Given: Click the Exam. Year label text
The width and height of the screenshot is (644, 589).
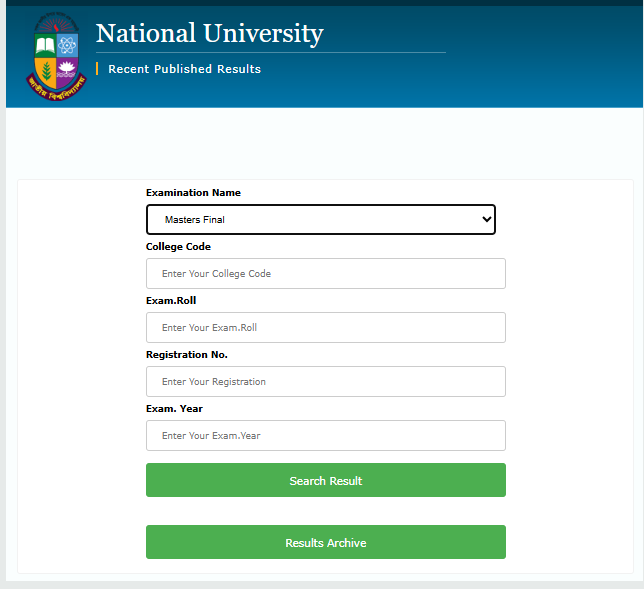Looking at the screenshot, I should tap(174, 408).
